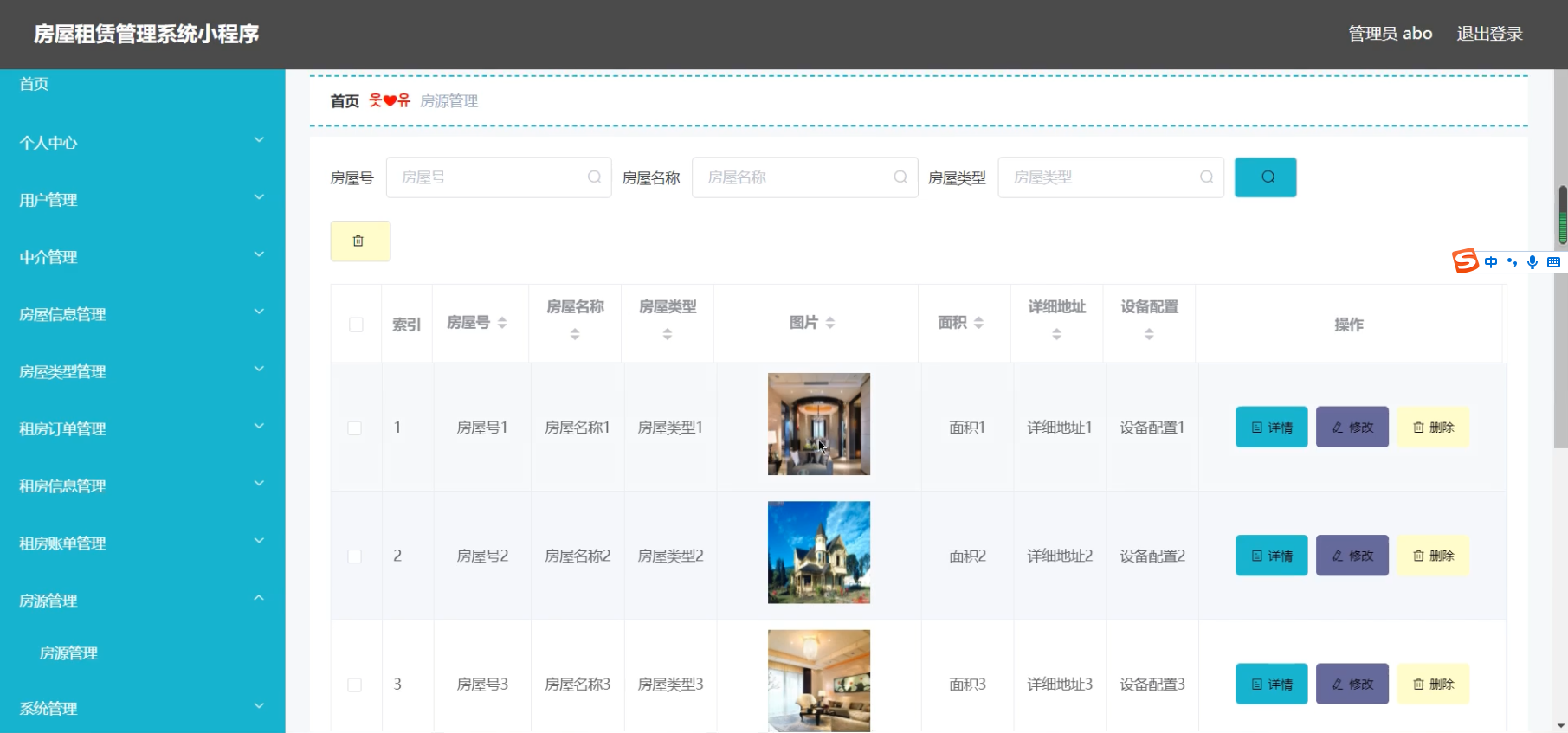The height and width of the screenshot is (733, 1568).
Task: Sort by 房屋号 column arrows
Action: click(502, 323)
